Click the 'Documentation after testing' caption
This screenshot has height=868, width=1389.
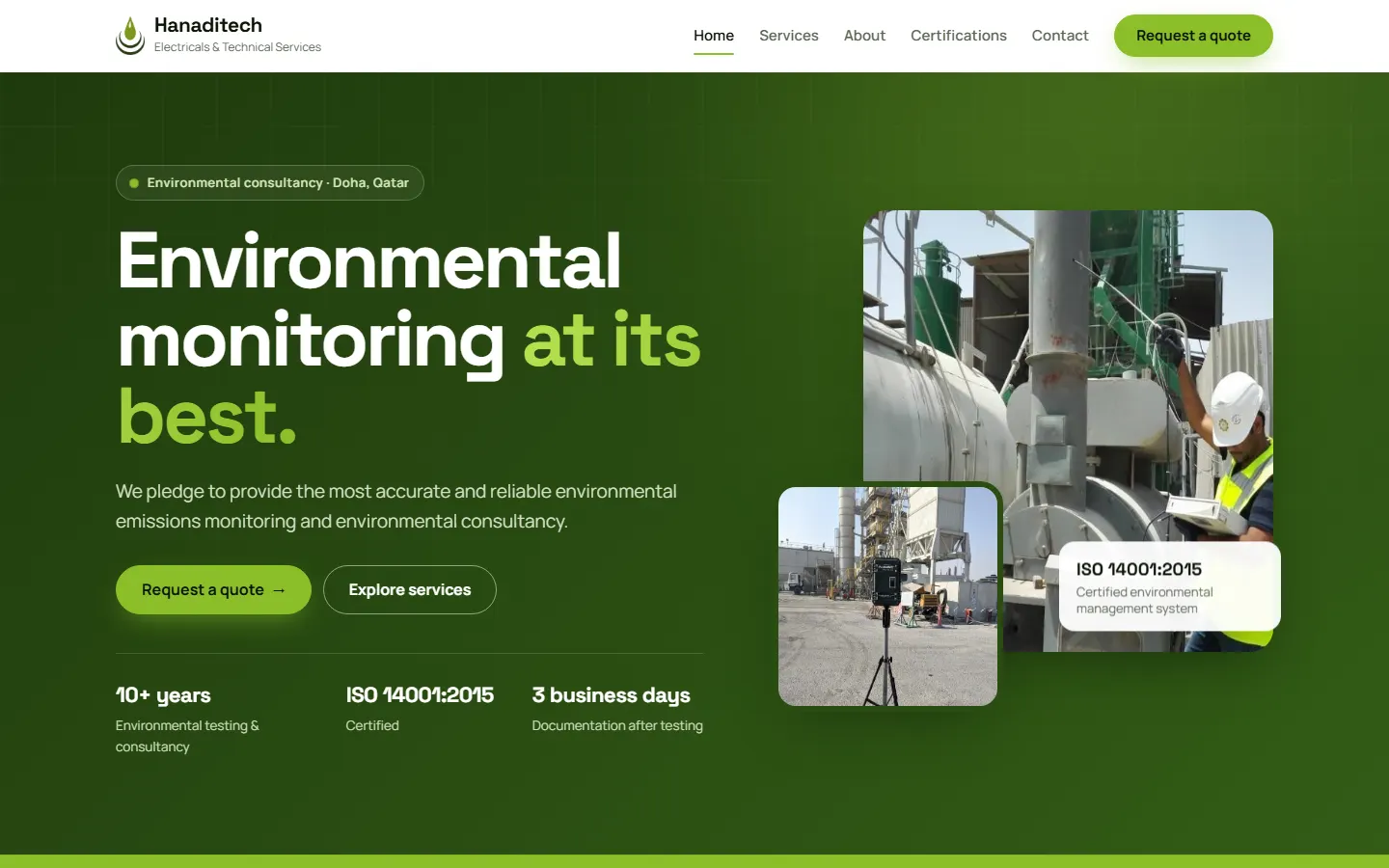click(x=617, y=725)
